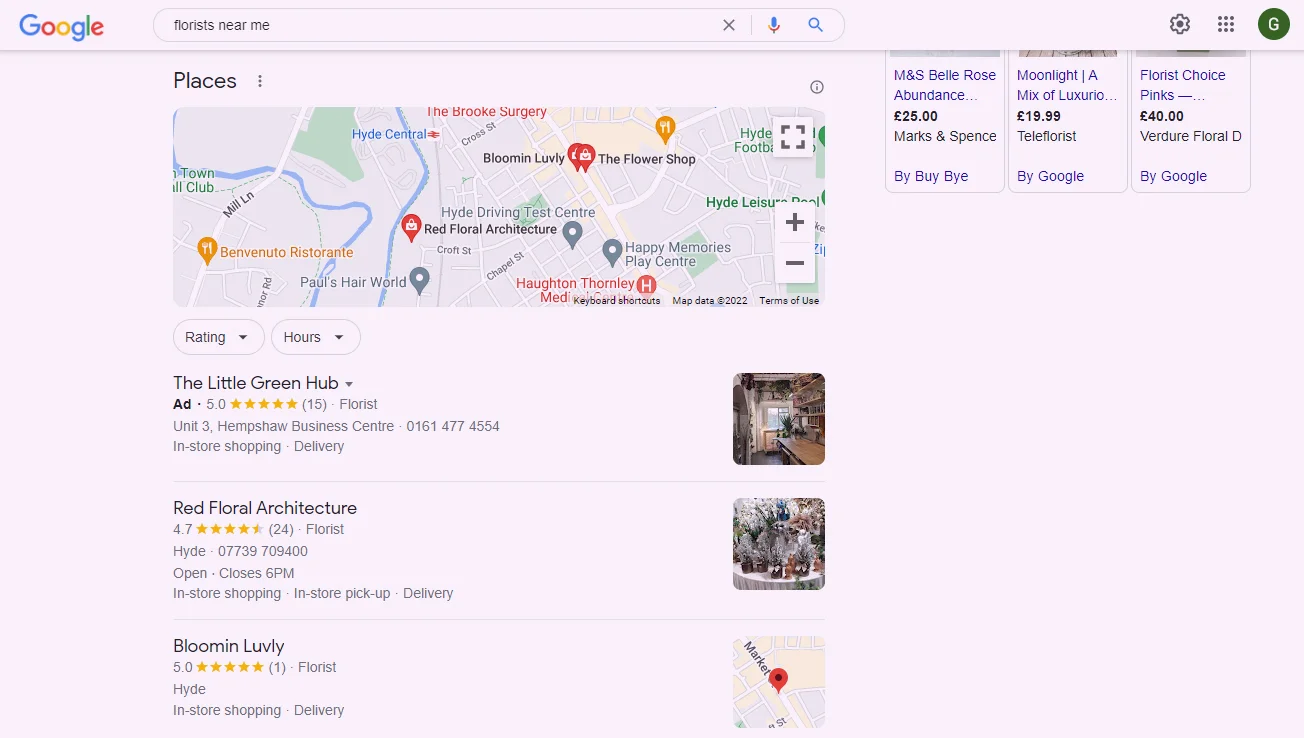Open the Hours filter dropdown
Image resolution: width=1304 pixels, height=738 pixels.
[x=315, y=337]
